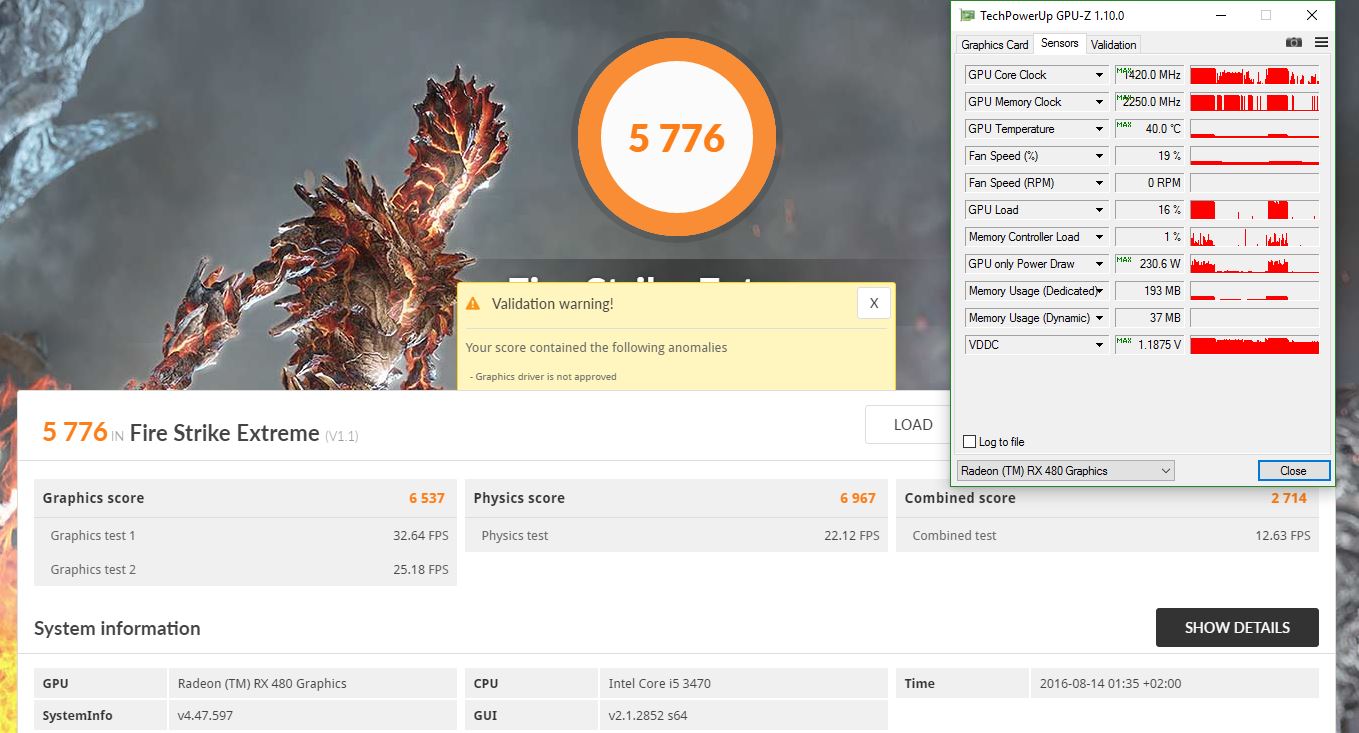Viewport: 1359px width, 733px height.
Task: Click the 230.6 W power draw value
Action: (x=1149, y=264)
